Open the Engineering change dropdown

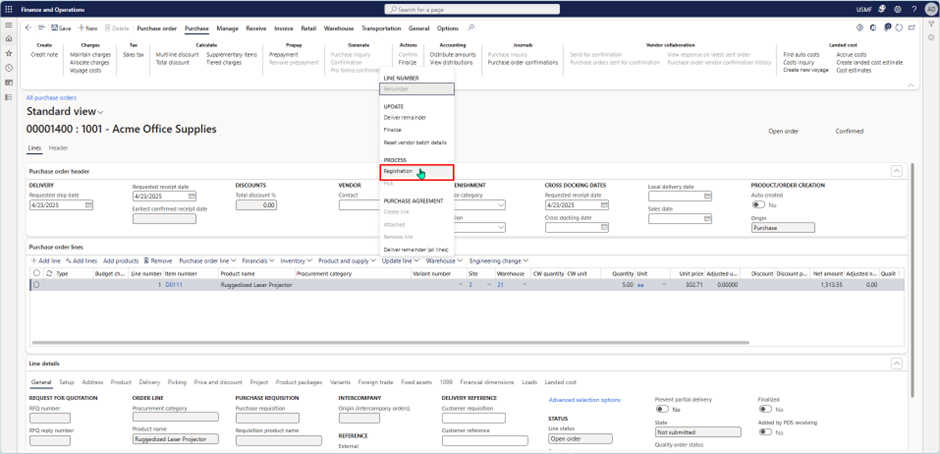coord(499,261)
